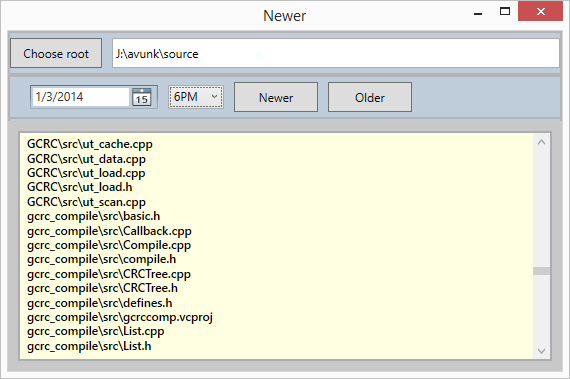Open the 6PM time dropdown

click(196, 97)
